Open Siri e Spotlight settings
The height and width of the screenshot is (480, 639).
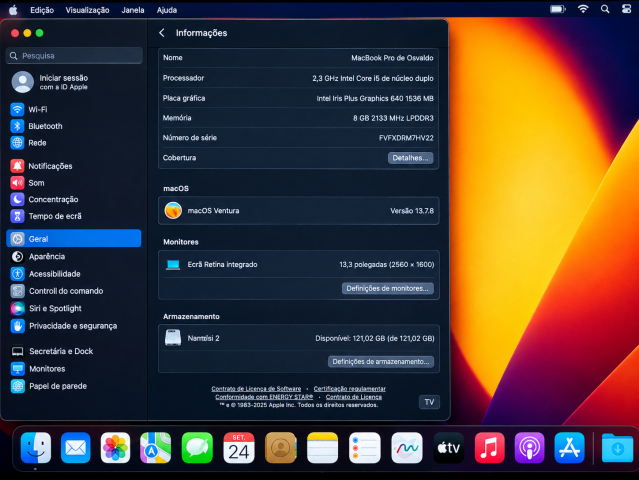[74, 308]
